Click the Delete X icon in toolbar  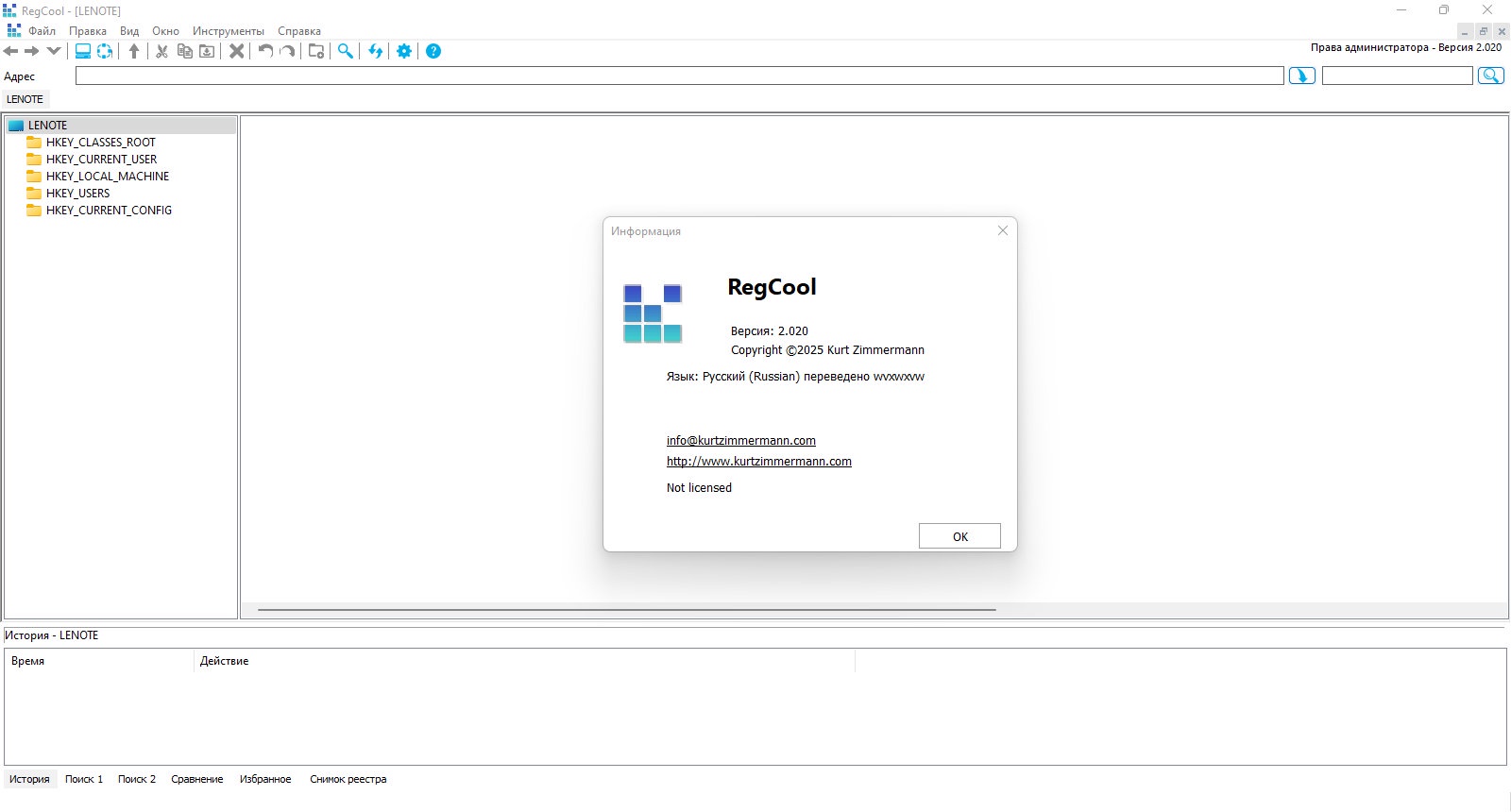click(237, 51)
